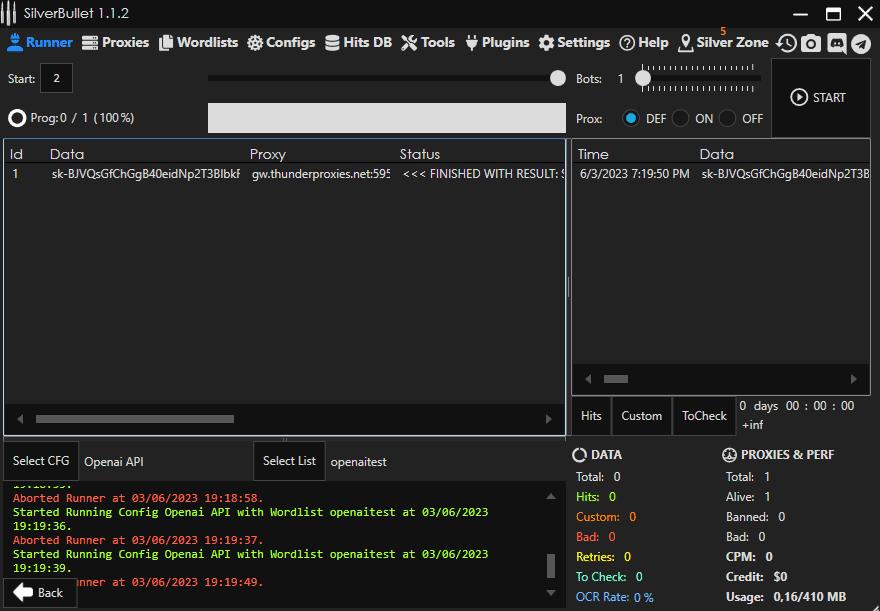Click the Silver Zone location pin icon
Screen dimensions: 880x611
point(685,43)
